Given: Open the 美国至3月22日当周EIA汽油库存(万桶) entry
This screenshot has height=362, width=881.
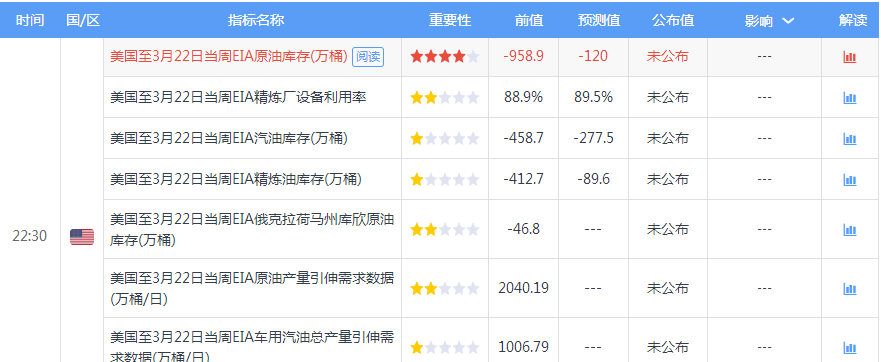Looking at the screenshot, I should (229, 138).
